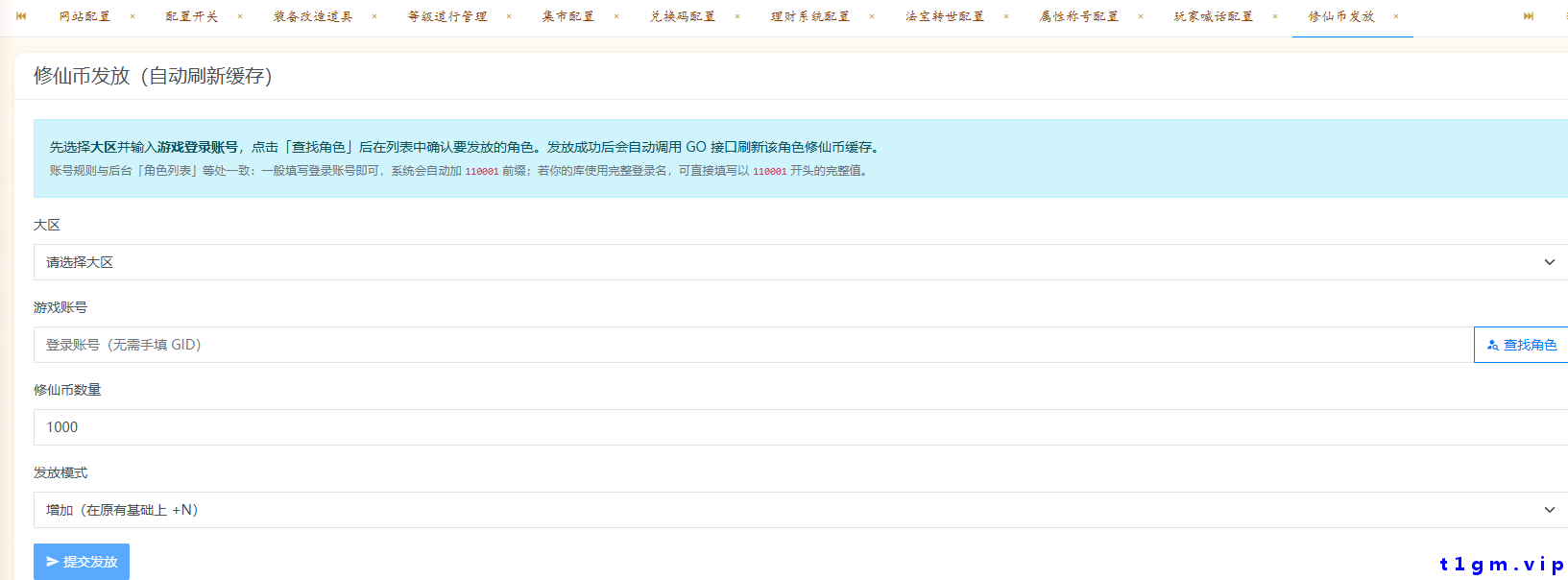Click the scroll-tabs-left double arrow icon

coord(21,16)
